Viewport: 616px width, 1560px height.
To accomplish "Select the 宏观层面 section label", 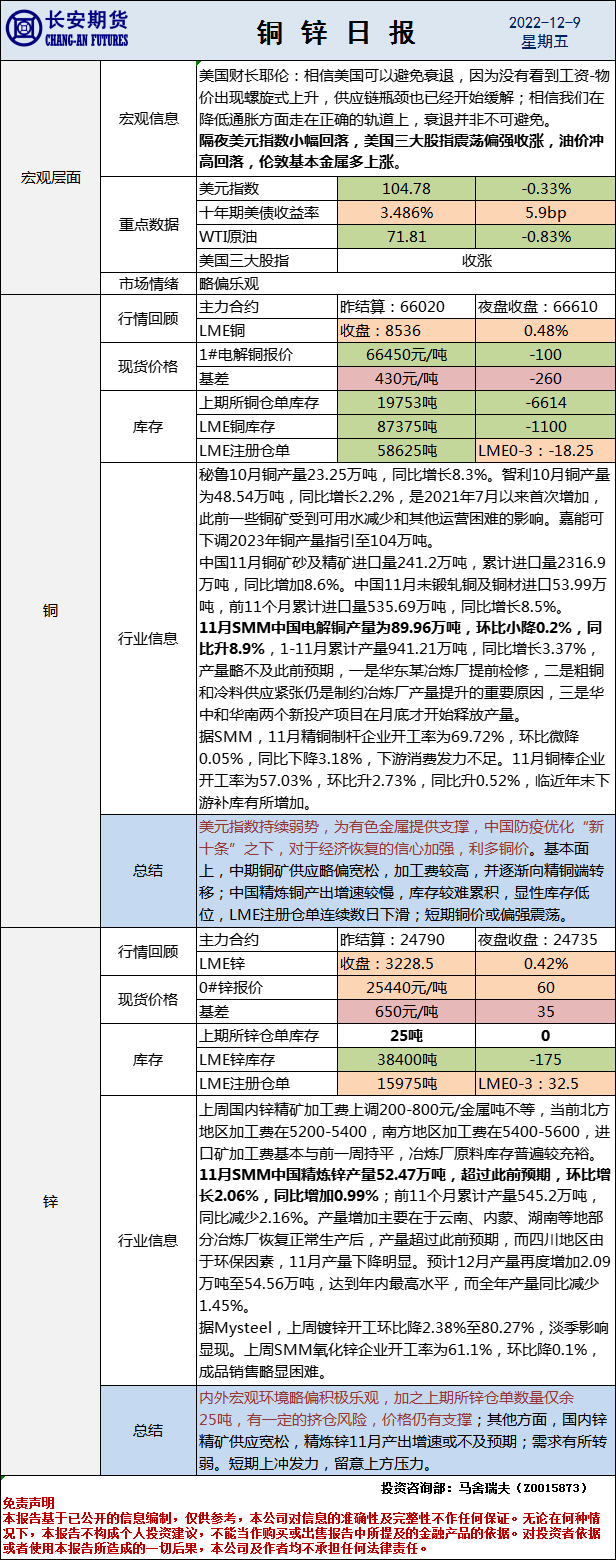I will (x=50, y=177).
